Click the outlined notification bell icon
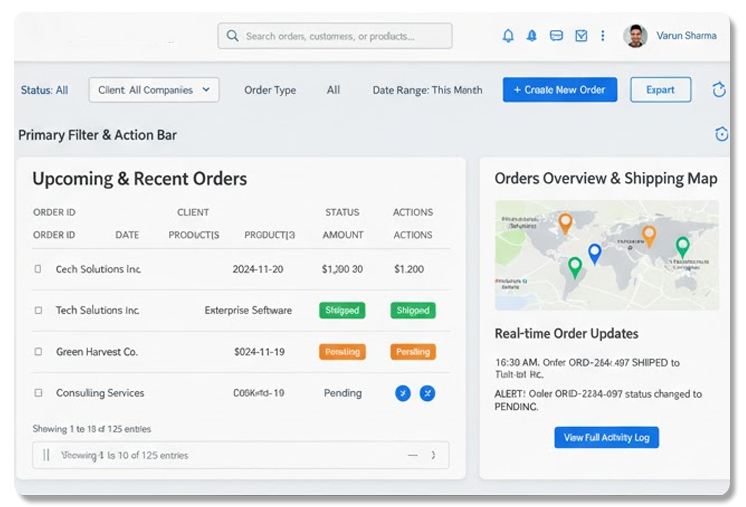The height and width of the screenshot is (507, 746). pos(508,36)
